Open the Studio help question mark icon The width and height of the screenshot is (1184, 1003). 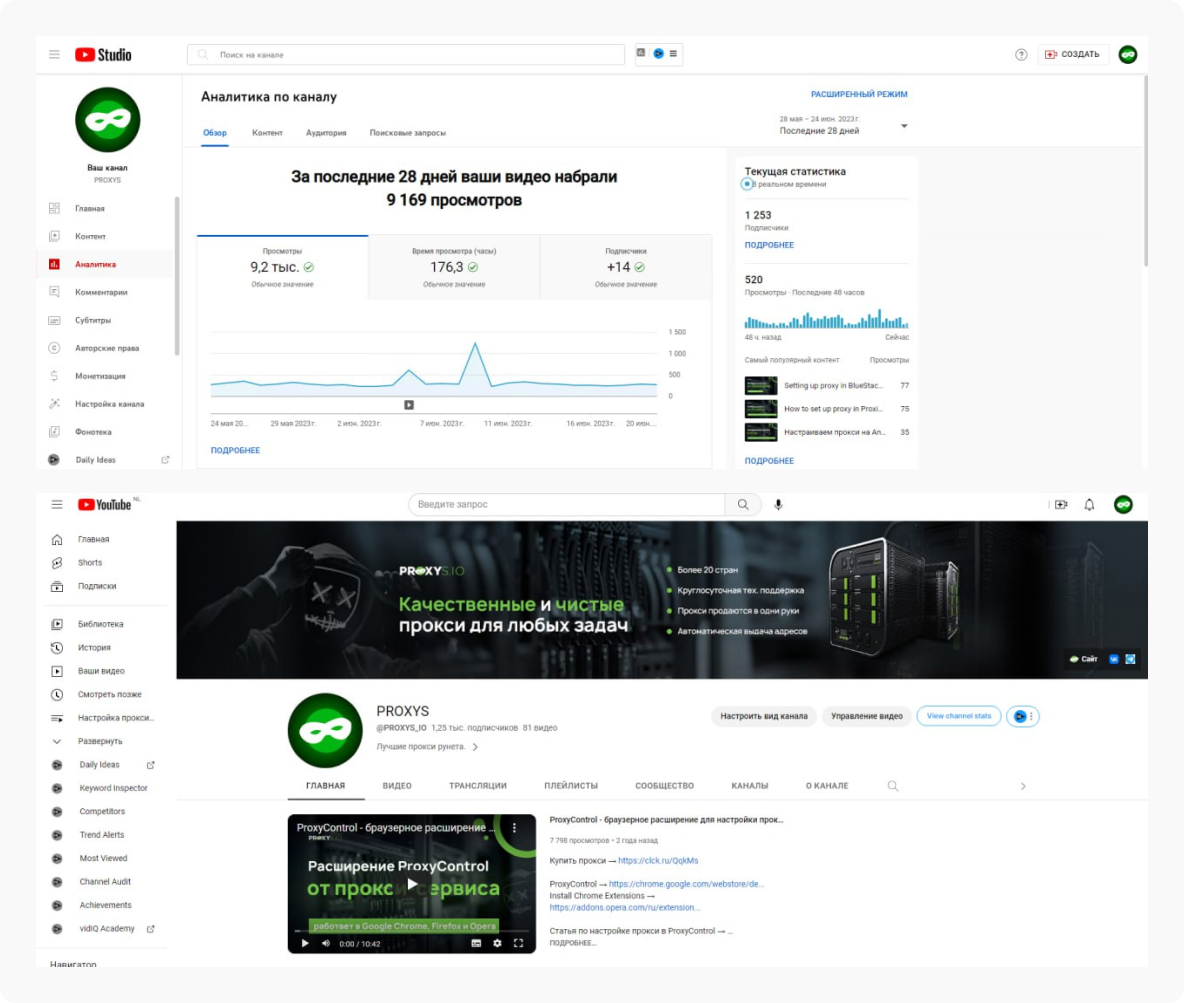1021,54
